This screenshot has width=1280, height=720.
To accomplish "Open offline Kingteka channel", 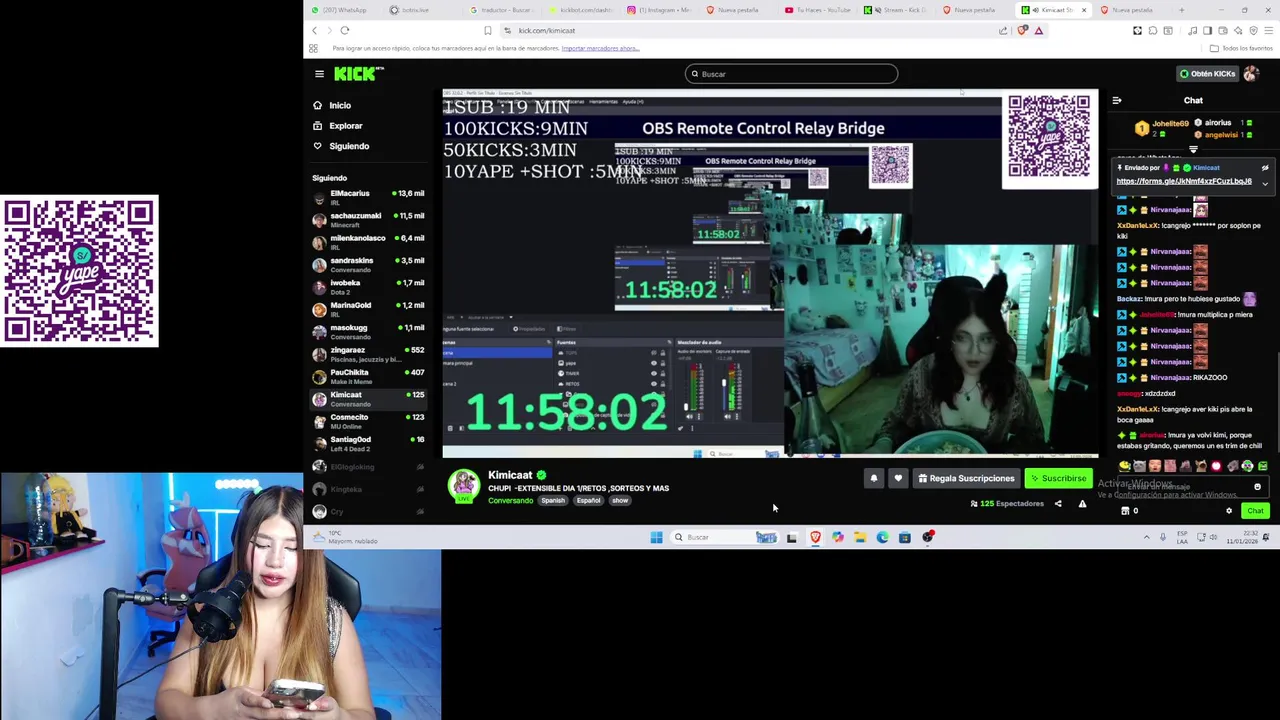I will 368,489.
